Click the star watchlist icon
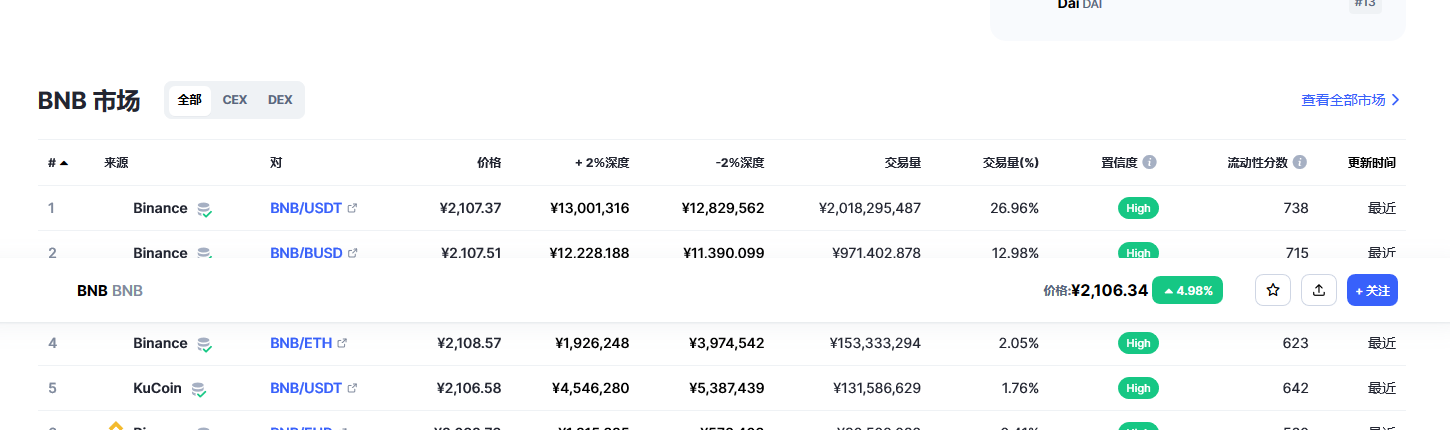Viewport: 1450px width, 430px height. tap(1273, 290)
